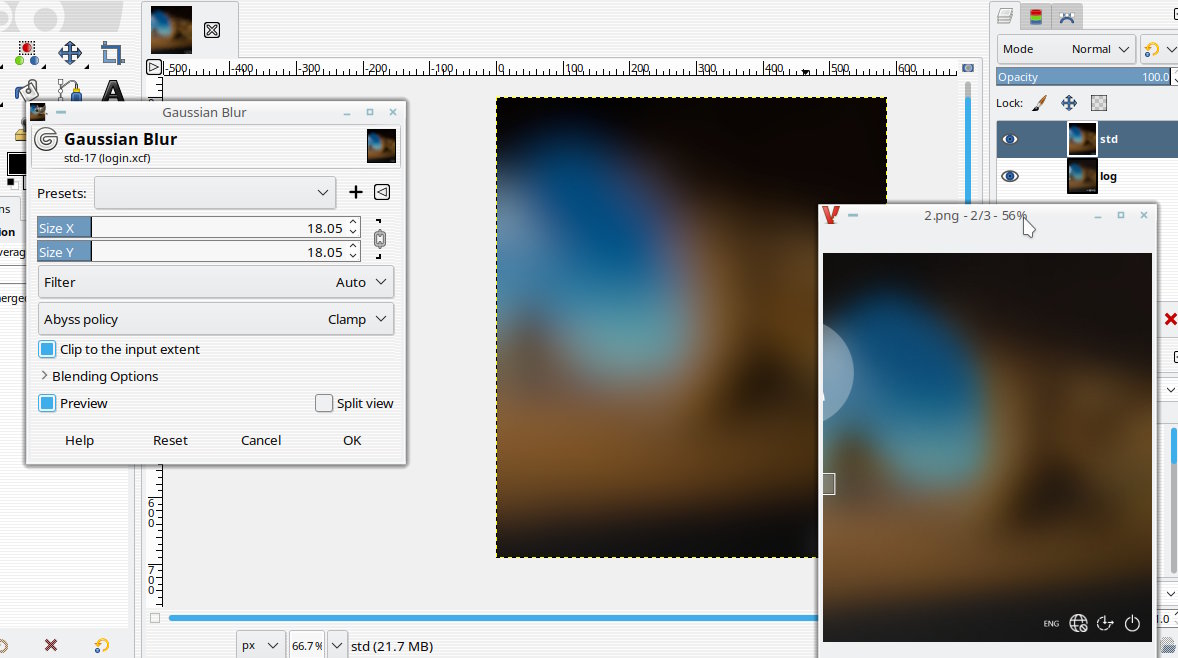Decrease Size Y with down arrow
Screen dimensions: 1178x658
point(353,257)
